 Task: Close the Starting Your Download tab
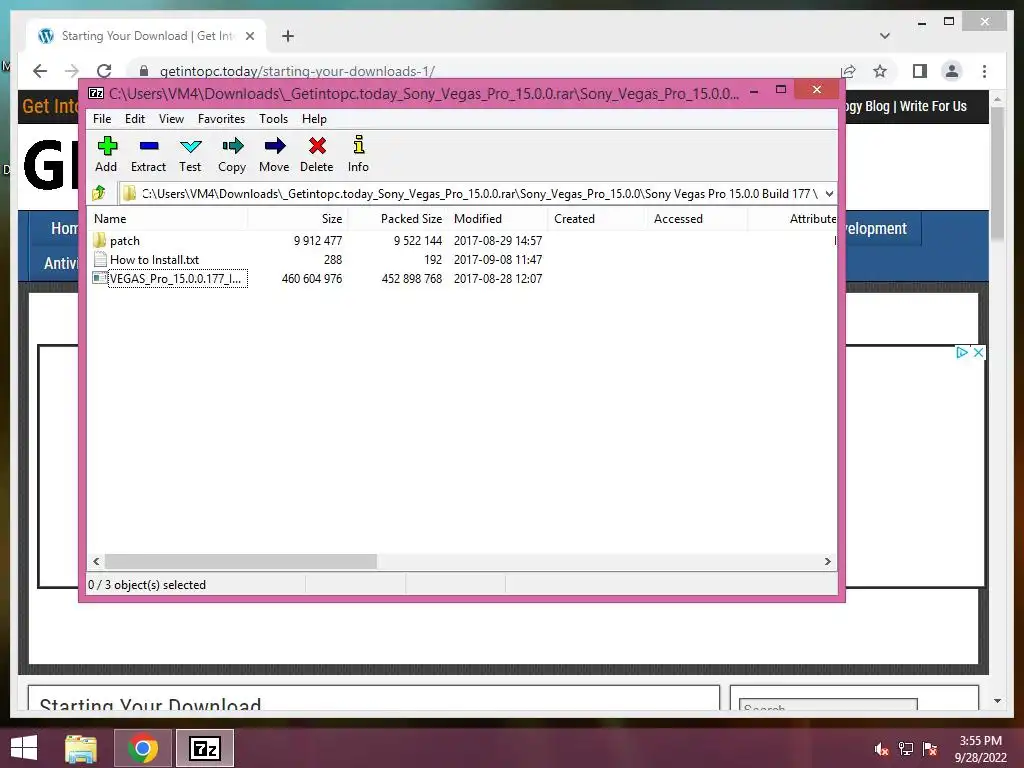(x=249, y=36)
